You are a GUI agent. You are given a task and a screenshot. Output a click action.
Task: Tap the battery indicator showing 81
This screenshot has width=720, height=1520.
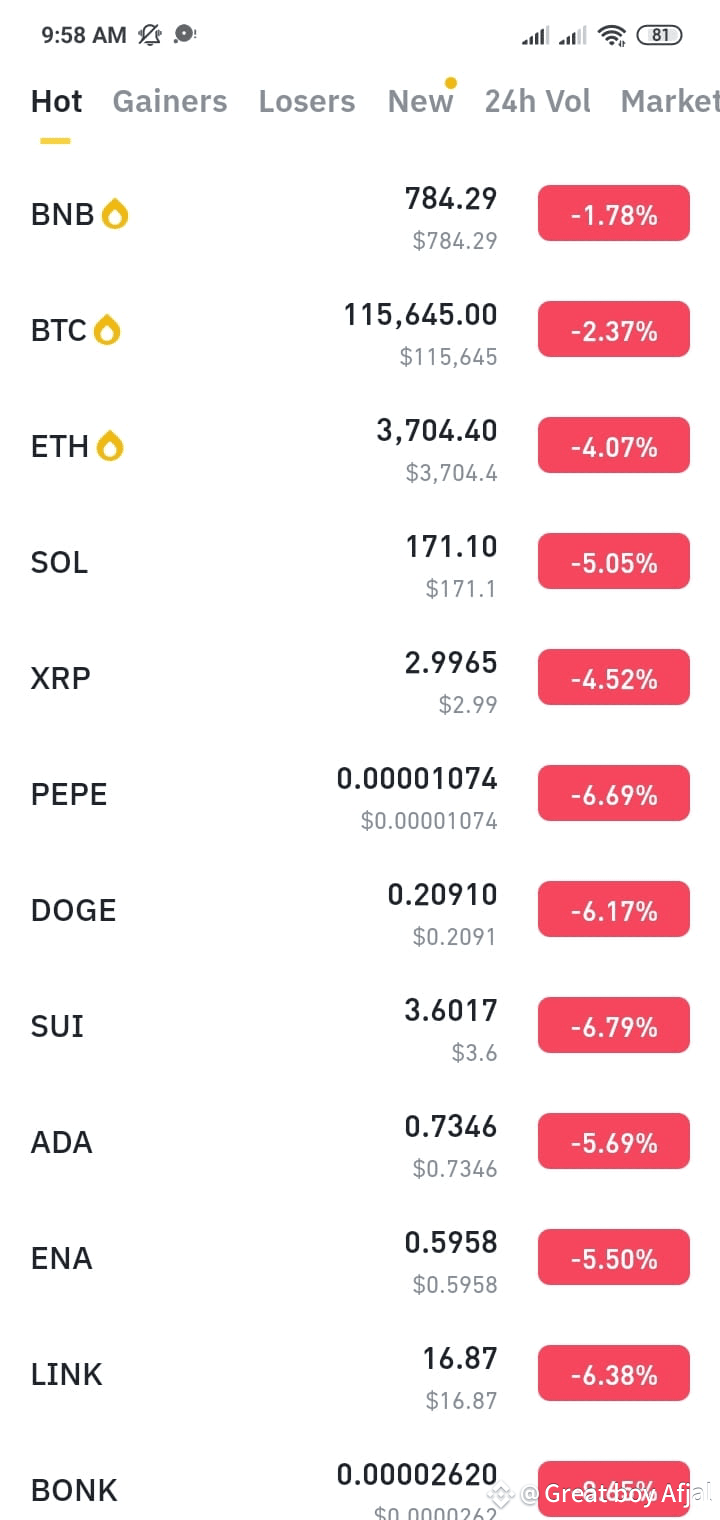coord(659,35)
